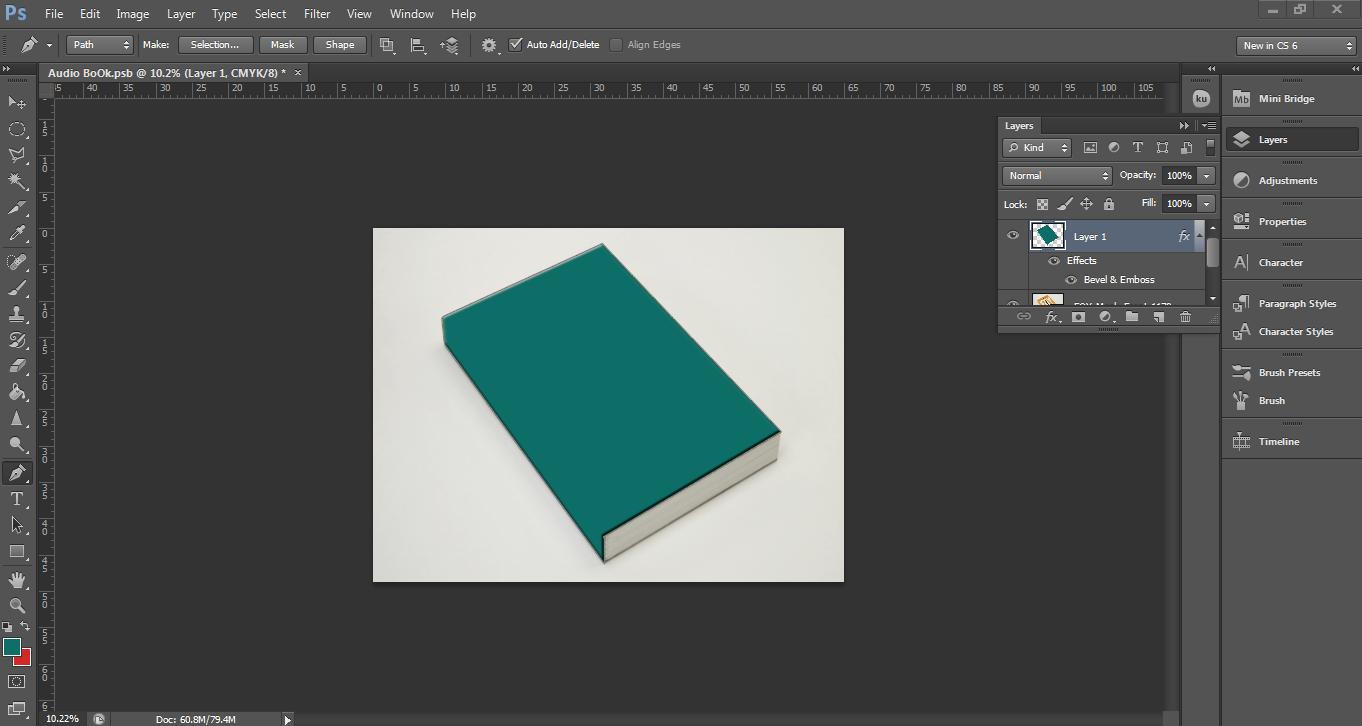Click the Selection... button

click(215, 45)
